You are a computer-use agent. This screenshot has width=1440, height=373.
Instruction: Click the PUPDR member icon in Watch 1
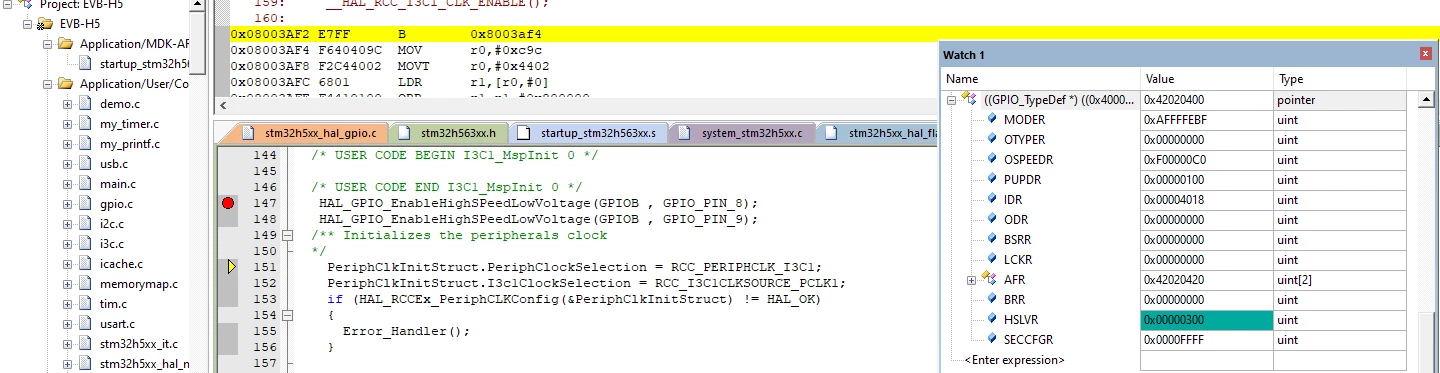[992, 179]
